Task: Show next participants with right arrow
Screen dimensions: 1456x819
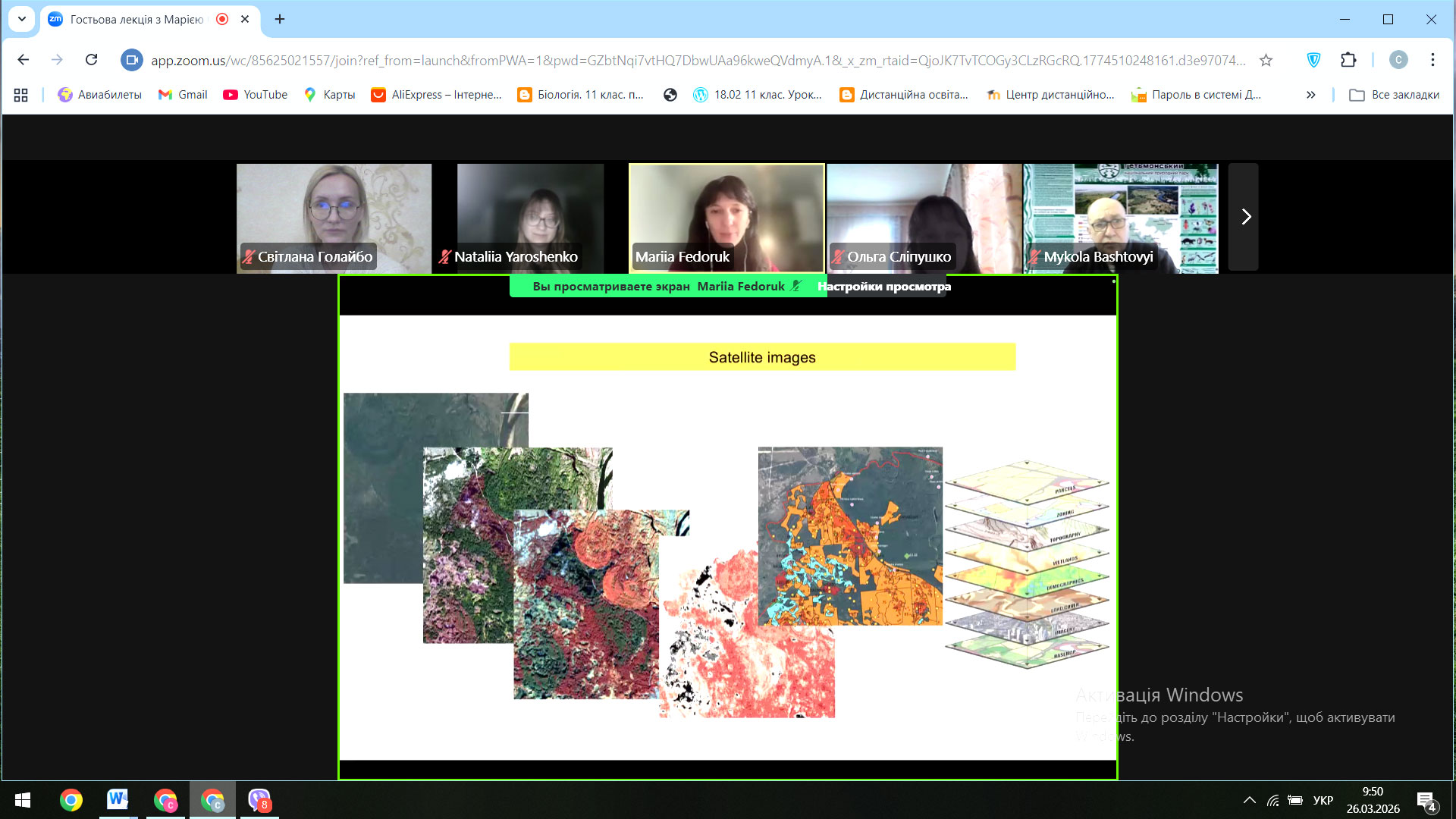Action: tap(1245, 217)
